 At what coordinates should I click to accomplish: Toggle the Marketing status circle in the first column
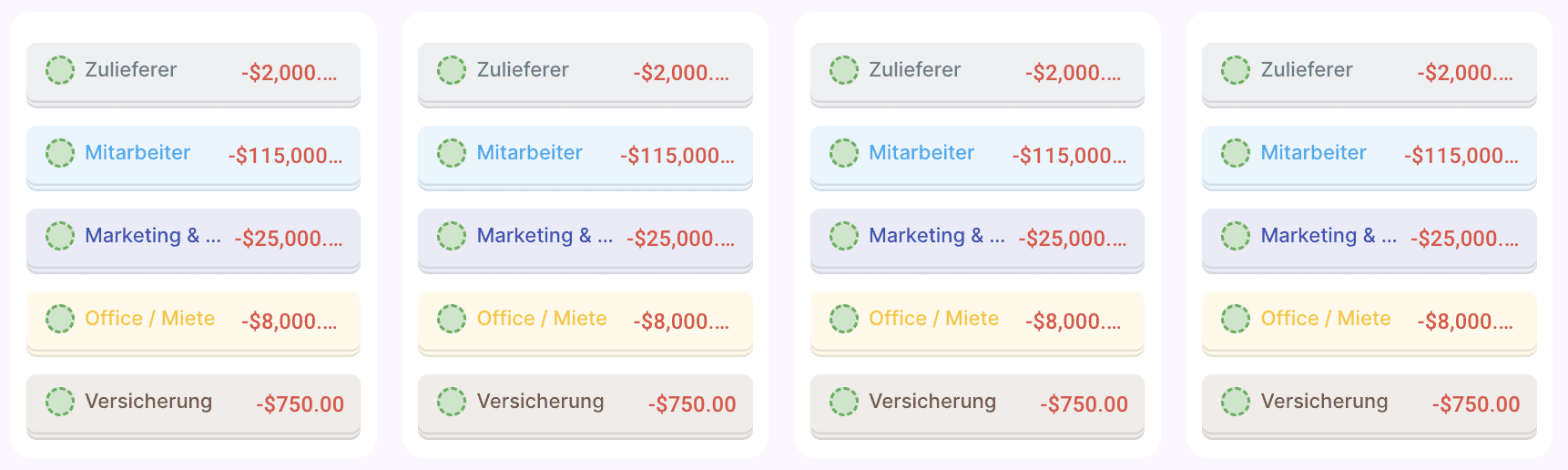pos(60,236)
